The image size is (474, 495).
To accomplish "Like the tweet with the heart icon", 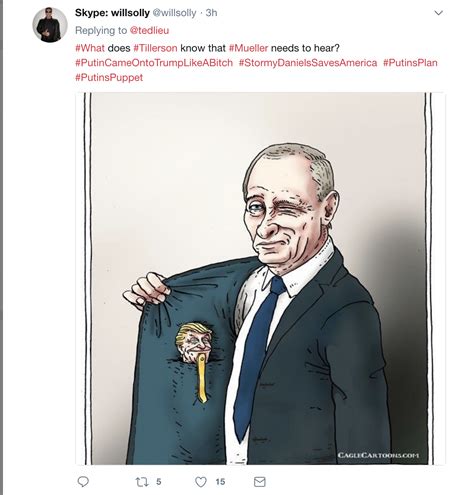I will [x=201, y=482].
